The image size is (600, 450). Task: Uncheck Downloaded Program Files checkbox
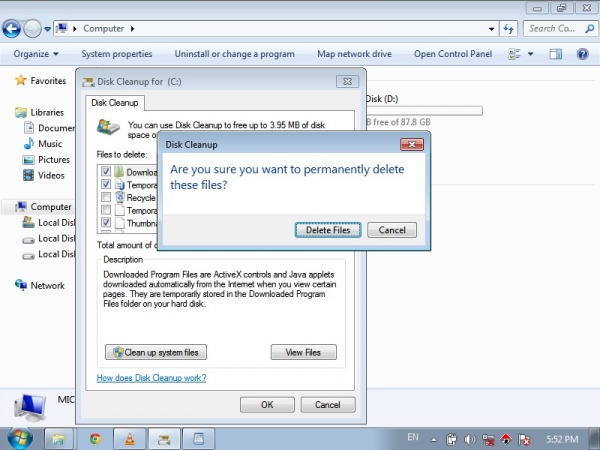106,171
